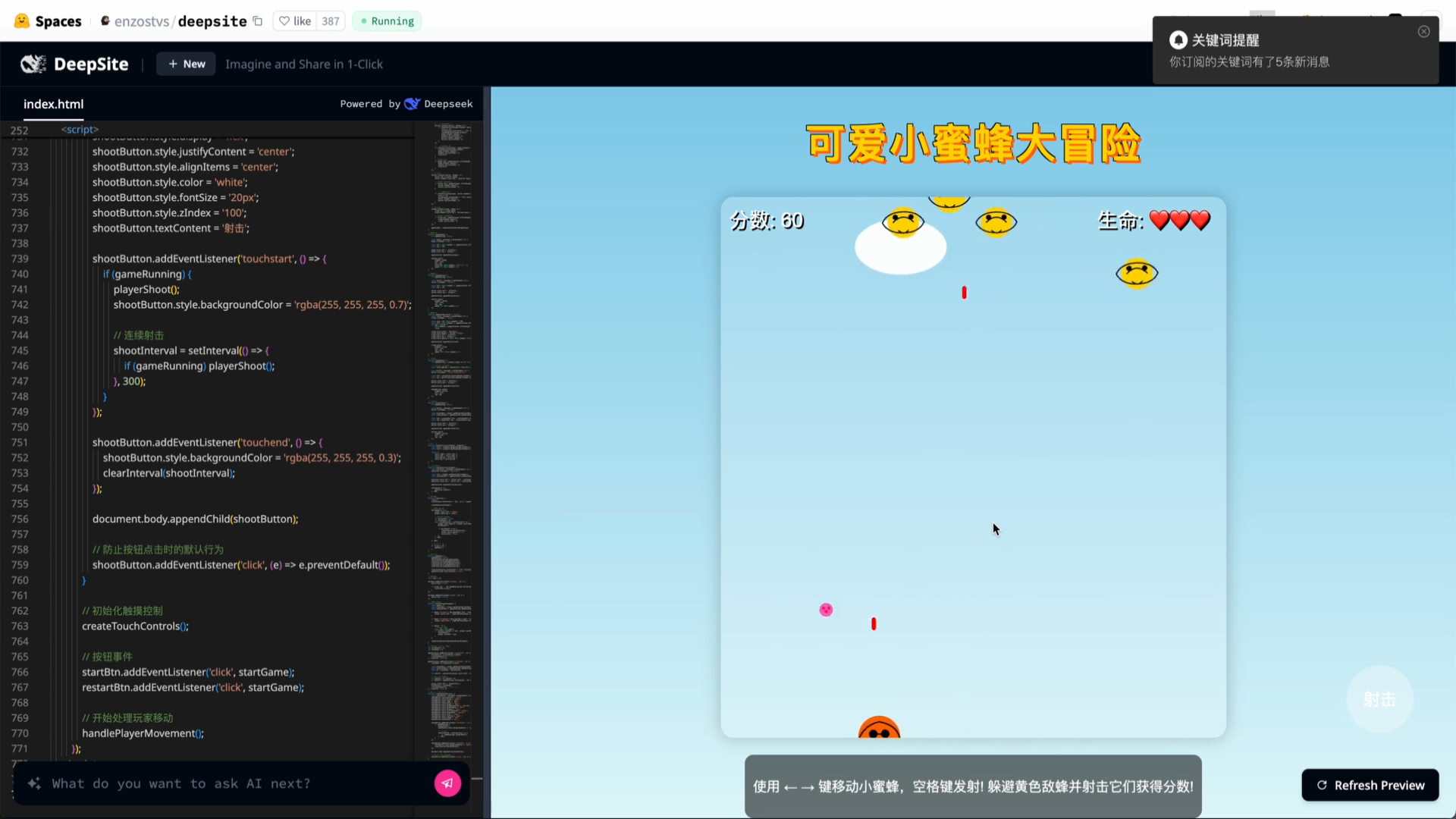This screenshot has width=1456, height=819.
Task: Click the code minimap overview
Action: coord(450,379)
